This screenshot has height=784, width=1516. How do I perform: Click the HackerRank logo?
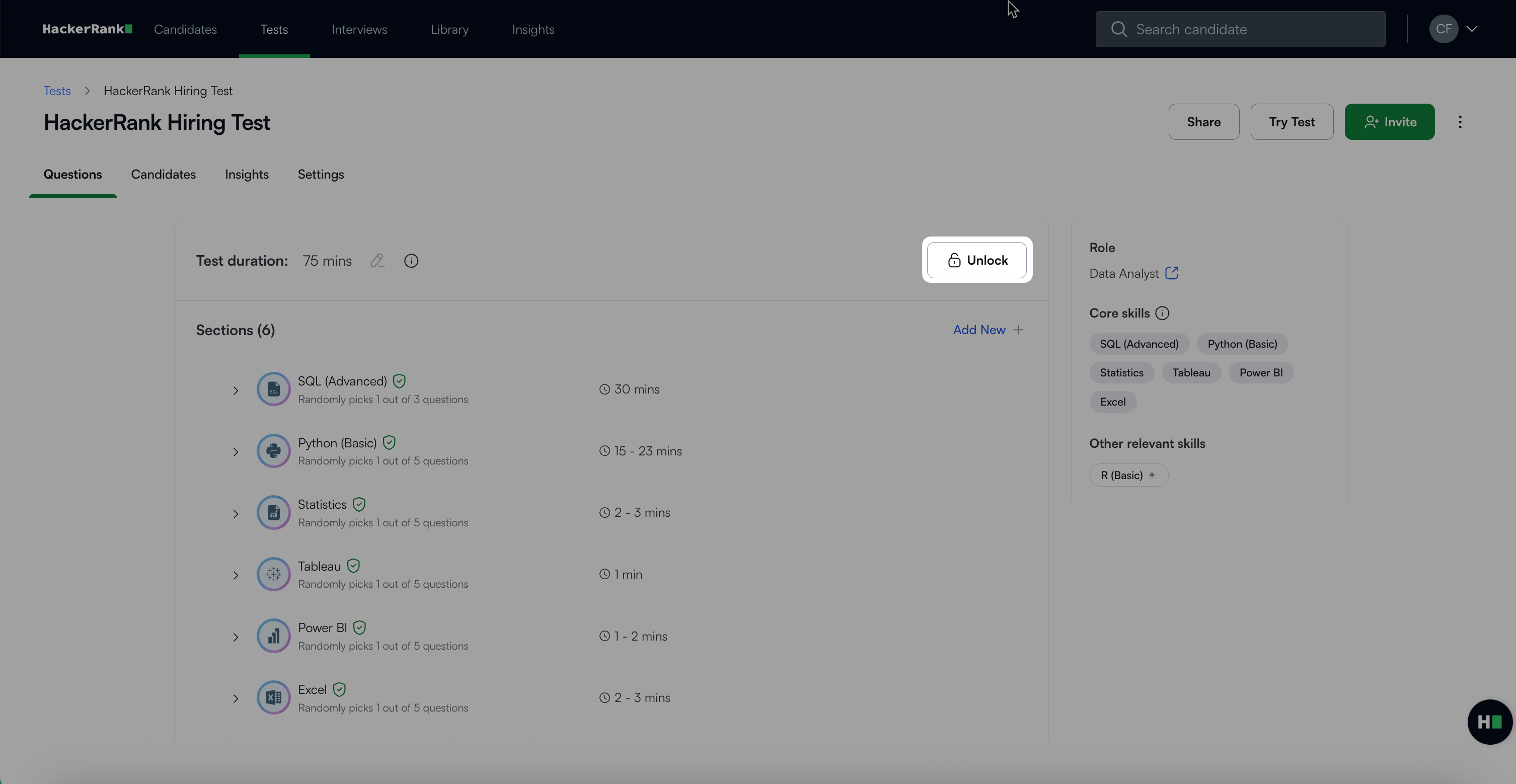87,29
